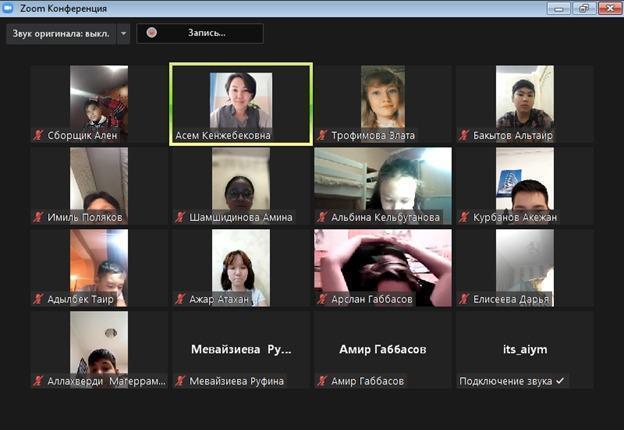Click the red record dot icon
The width and height of the screenshot is (624, 430).
pyautogui.click(x=151, y=33)
